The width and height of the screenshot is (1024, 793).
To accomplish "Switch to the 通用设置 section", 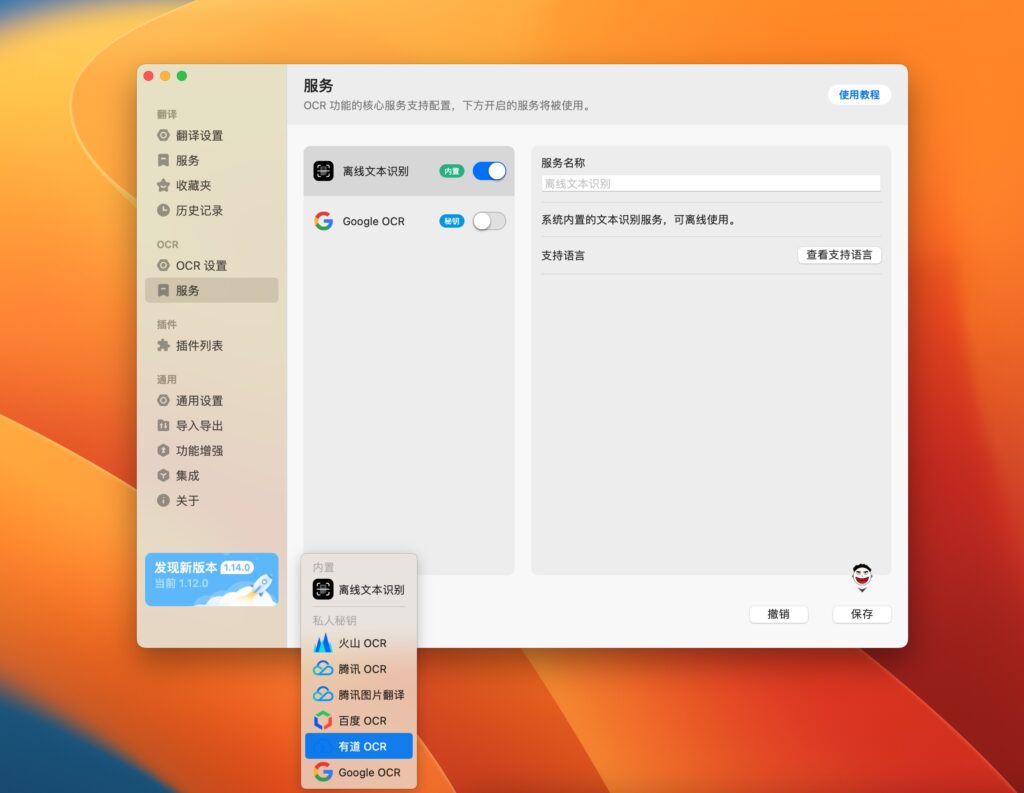I will coord(196,400).
